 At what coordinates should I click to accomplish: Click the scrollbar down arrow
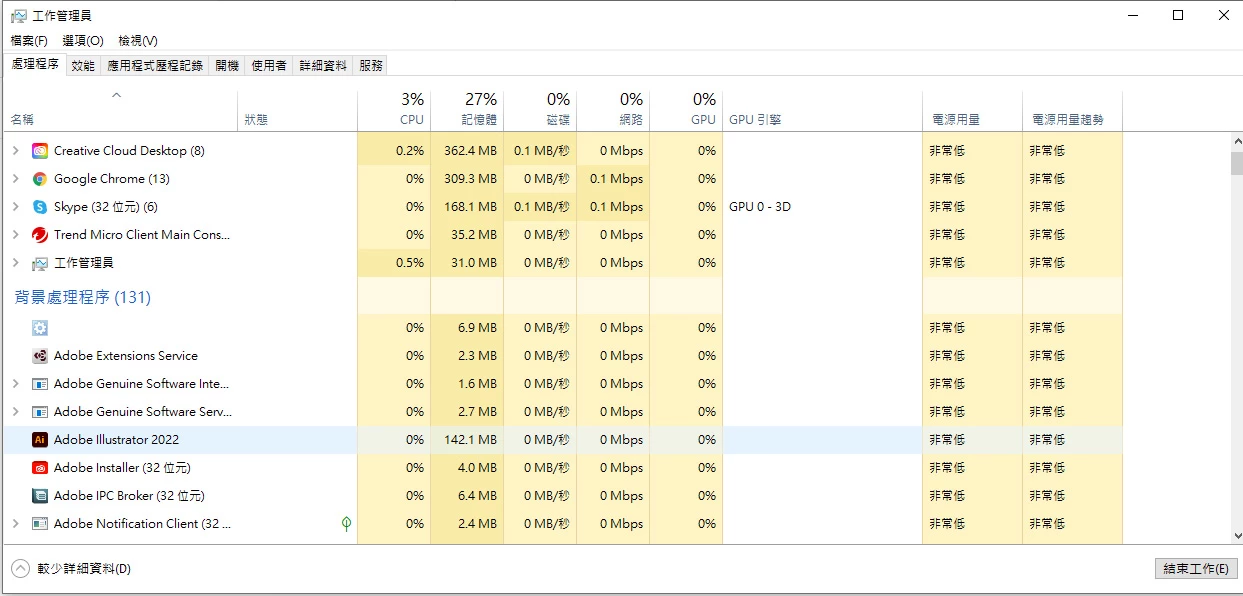pos(1236,537)
